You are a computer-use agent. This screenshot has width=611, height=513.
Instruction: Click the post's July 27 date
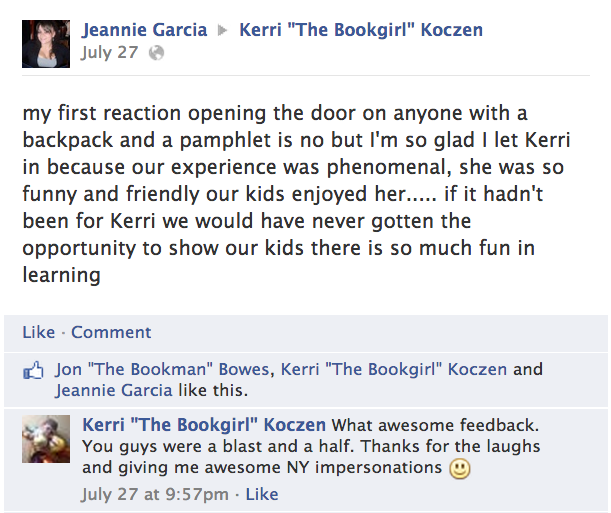click(x=109, y=53)
